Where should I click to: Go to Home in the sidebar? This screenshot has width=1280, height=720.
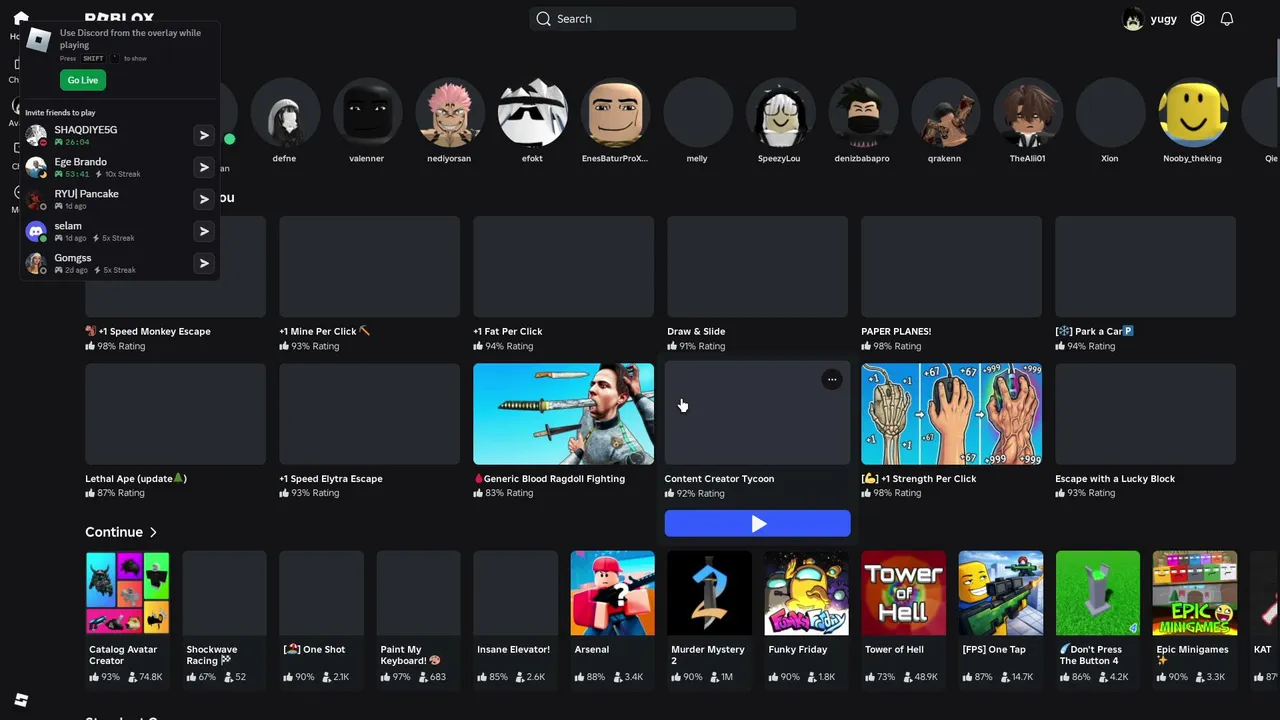pyautogui.click(x=21, y=19)
